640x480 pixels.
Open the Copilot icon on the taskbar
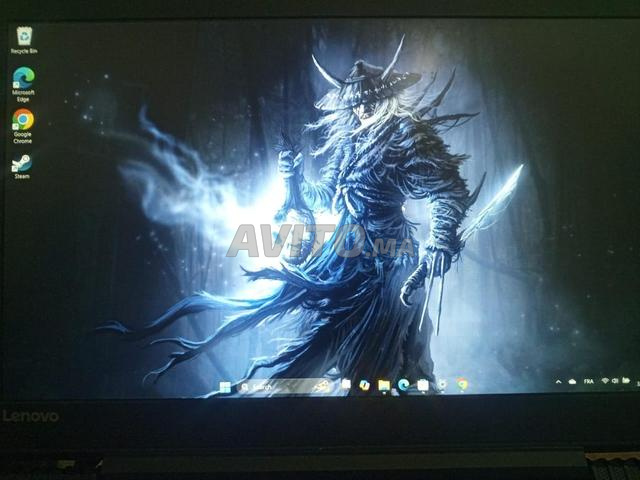click(x=365, y=384)
